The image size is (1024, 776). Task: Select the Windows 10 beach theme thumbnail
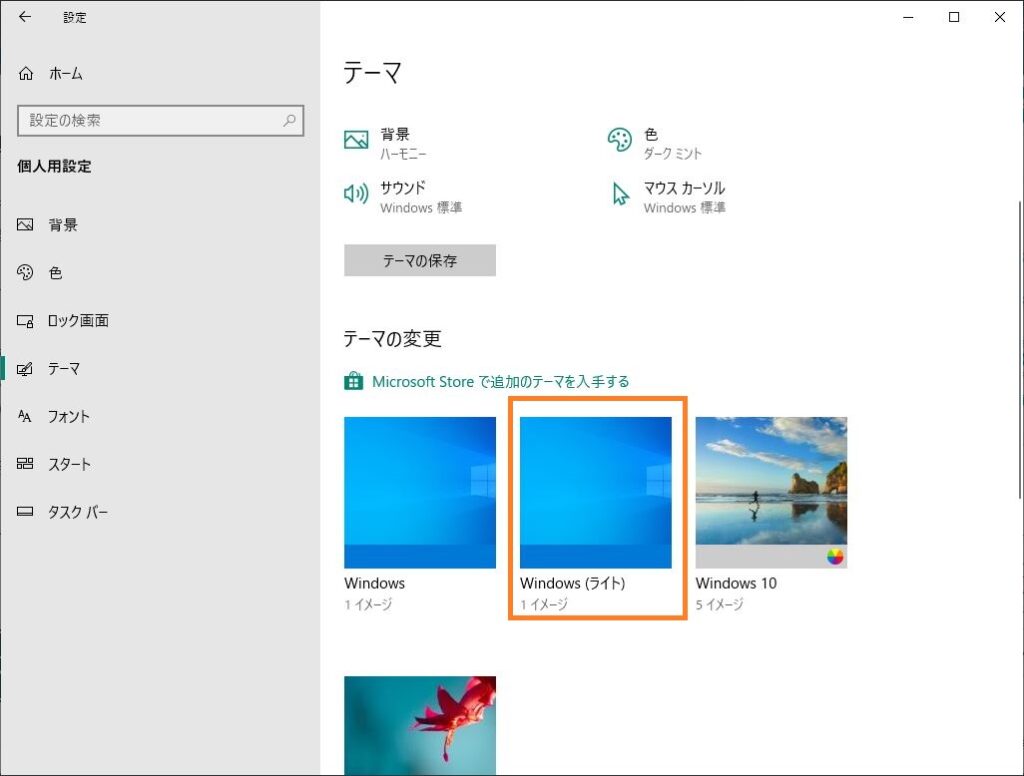click(x=771, y=493)
